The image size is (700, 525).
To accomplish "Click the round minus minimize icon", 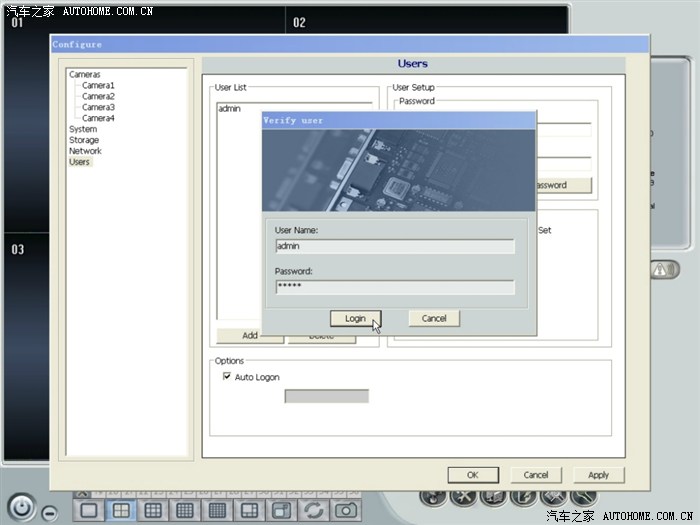I will [x=50, y=513].
